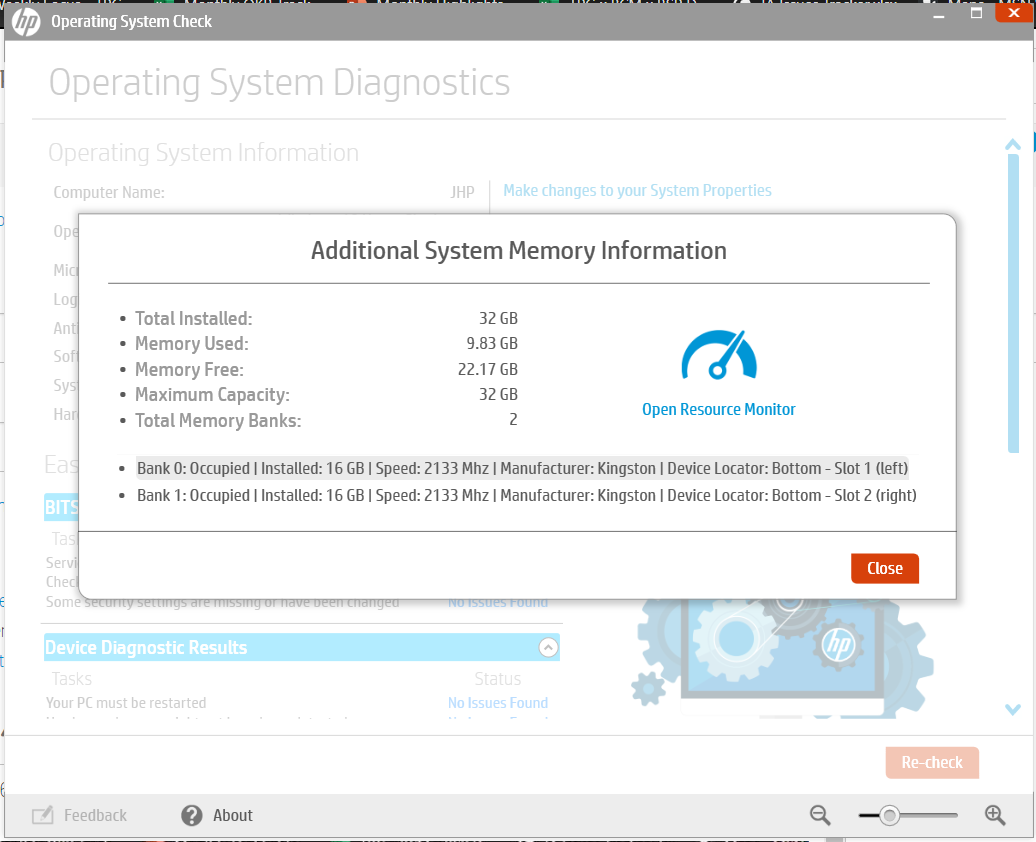The height and width of the screenshot is (842, 1036).
Task: Open Make changes to your System Properties
Action: 637,190
